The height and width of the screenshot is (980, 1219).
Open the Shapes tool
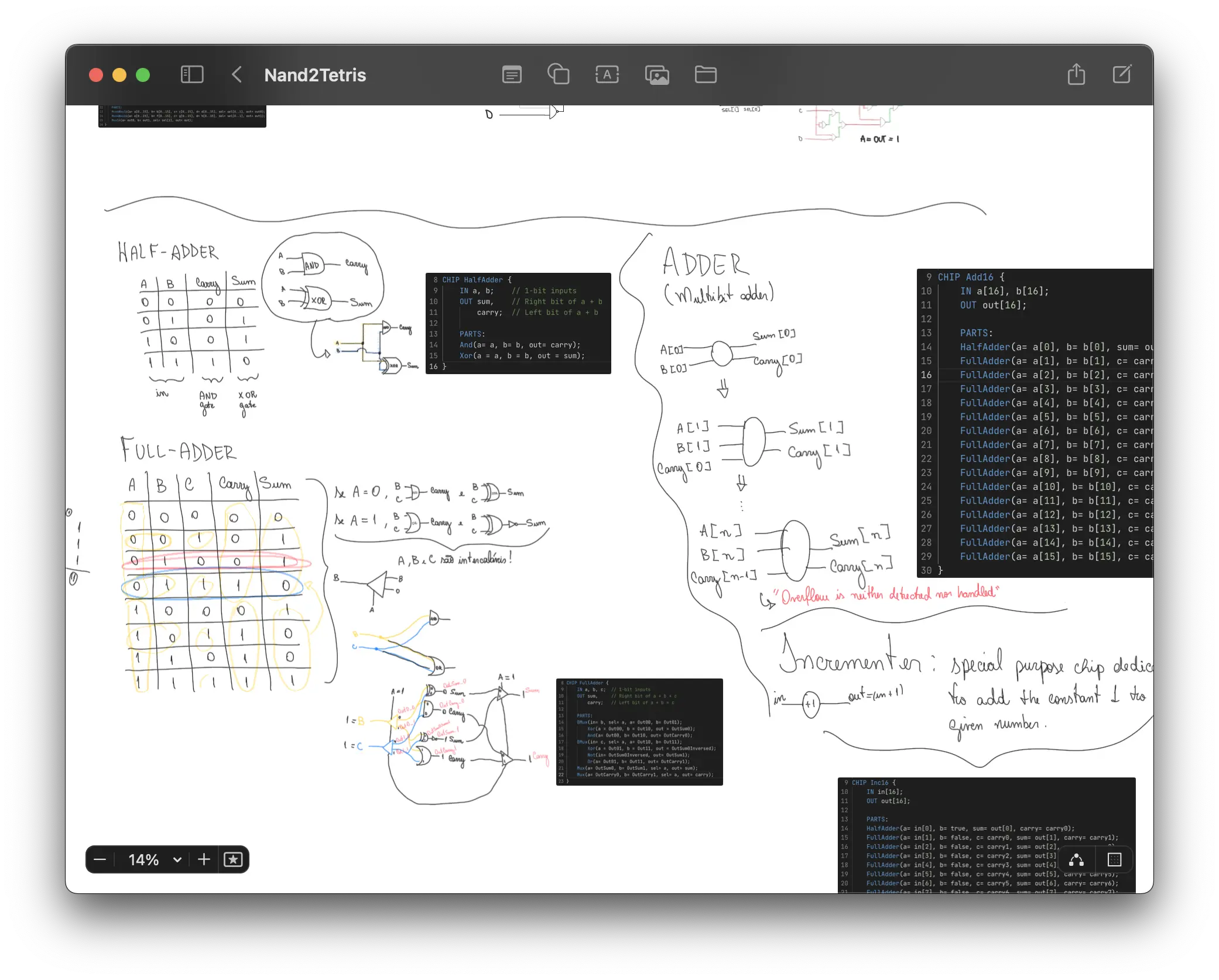[x=559, y=74]
